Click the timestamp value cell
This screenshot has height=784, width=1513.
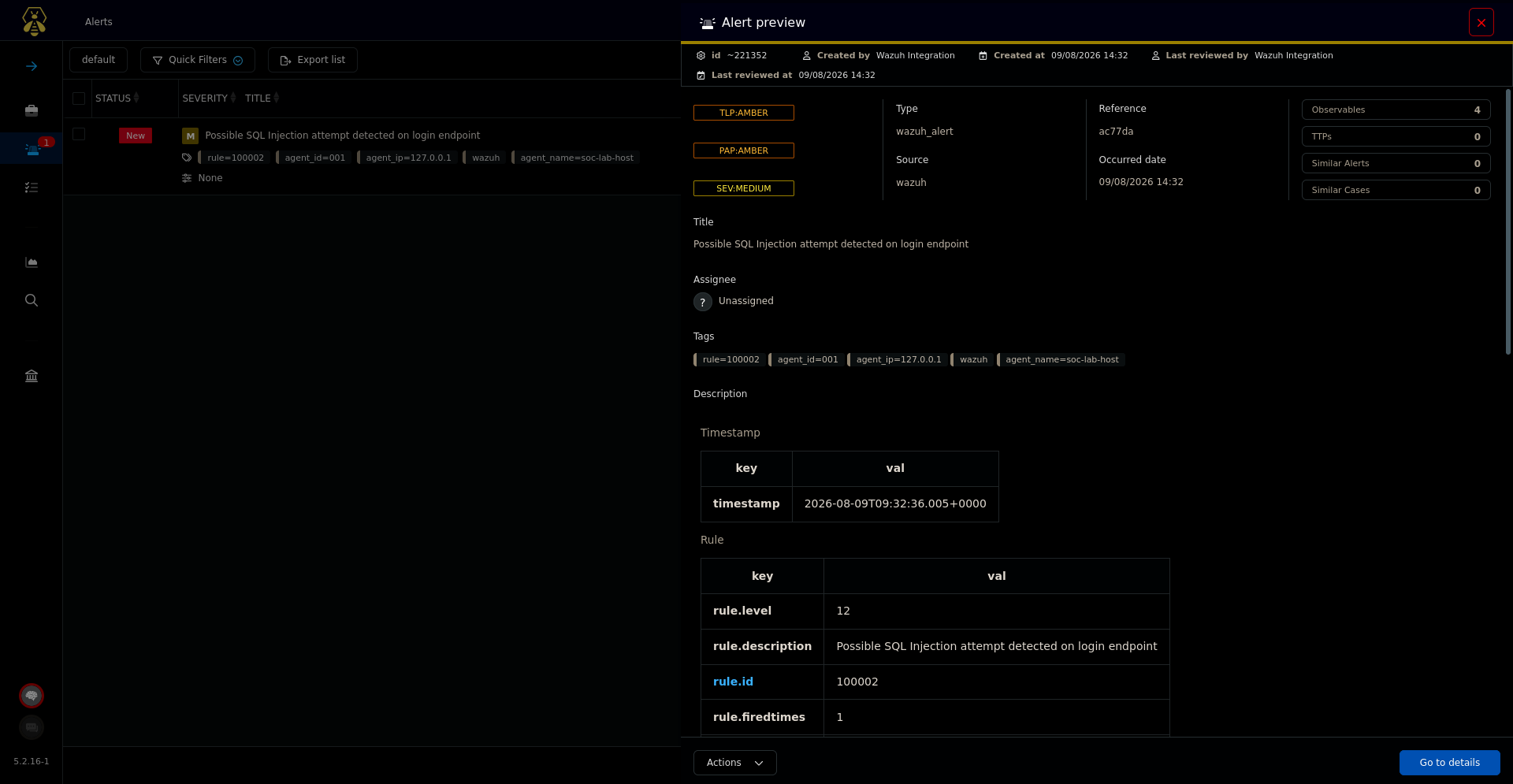click(x=895, y=503)
